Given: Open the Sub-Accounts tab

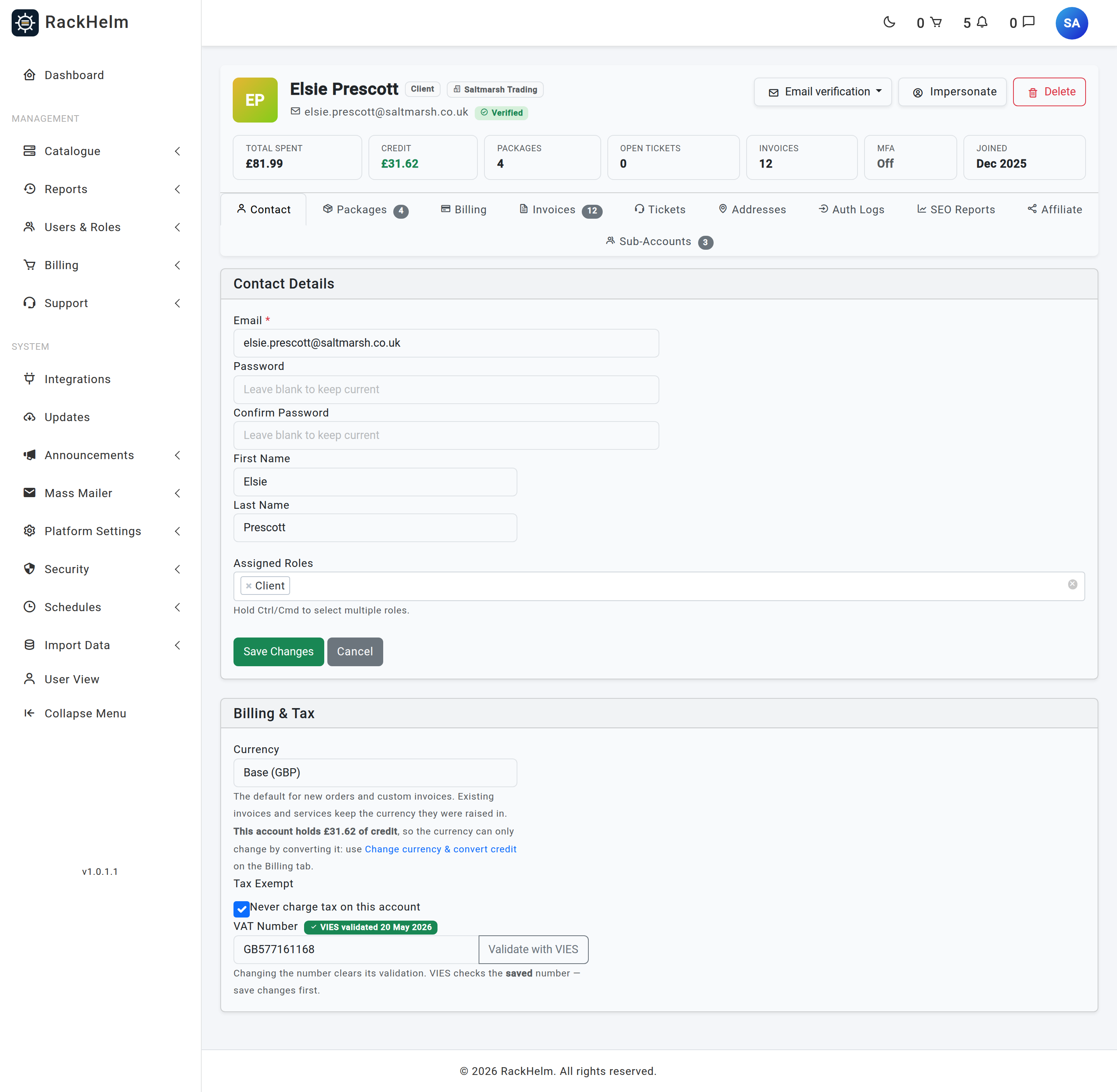Looking at the screenshot, I should pos(659,242).
